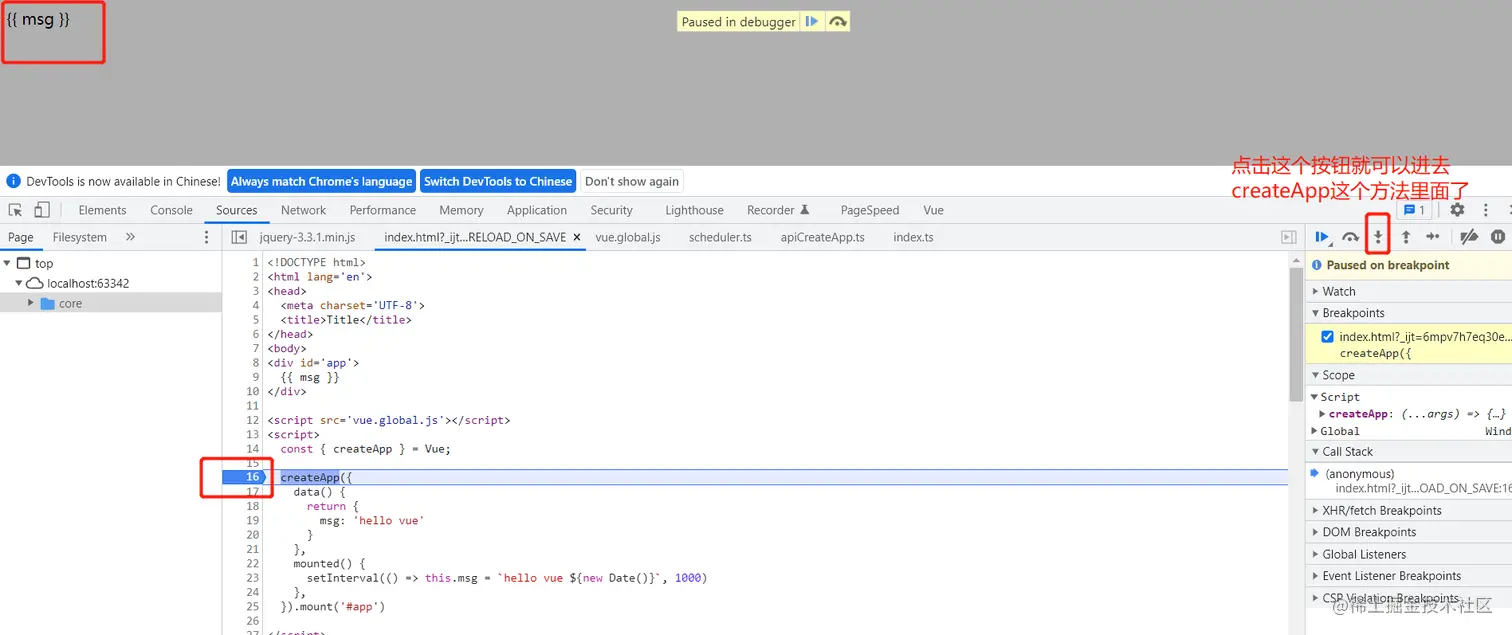Click Switch DevTools to Chinese
1512x635 pixels.
498,181
